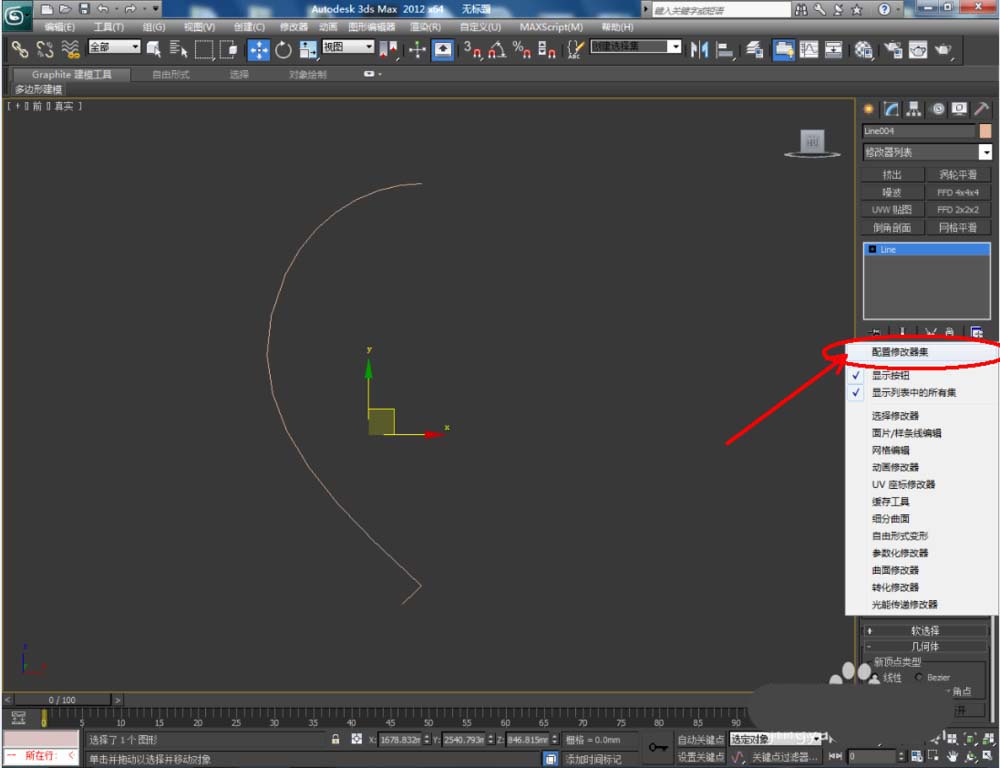The width and height of the screenshot is (1000, 768).
Task: Click the Rotate tool icon
Action: [283, 49]
